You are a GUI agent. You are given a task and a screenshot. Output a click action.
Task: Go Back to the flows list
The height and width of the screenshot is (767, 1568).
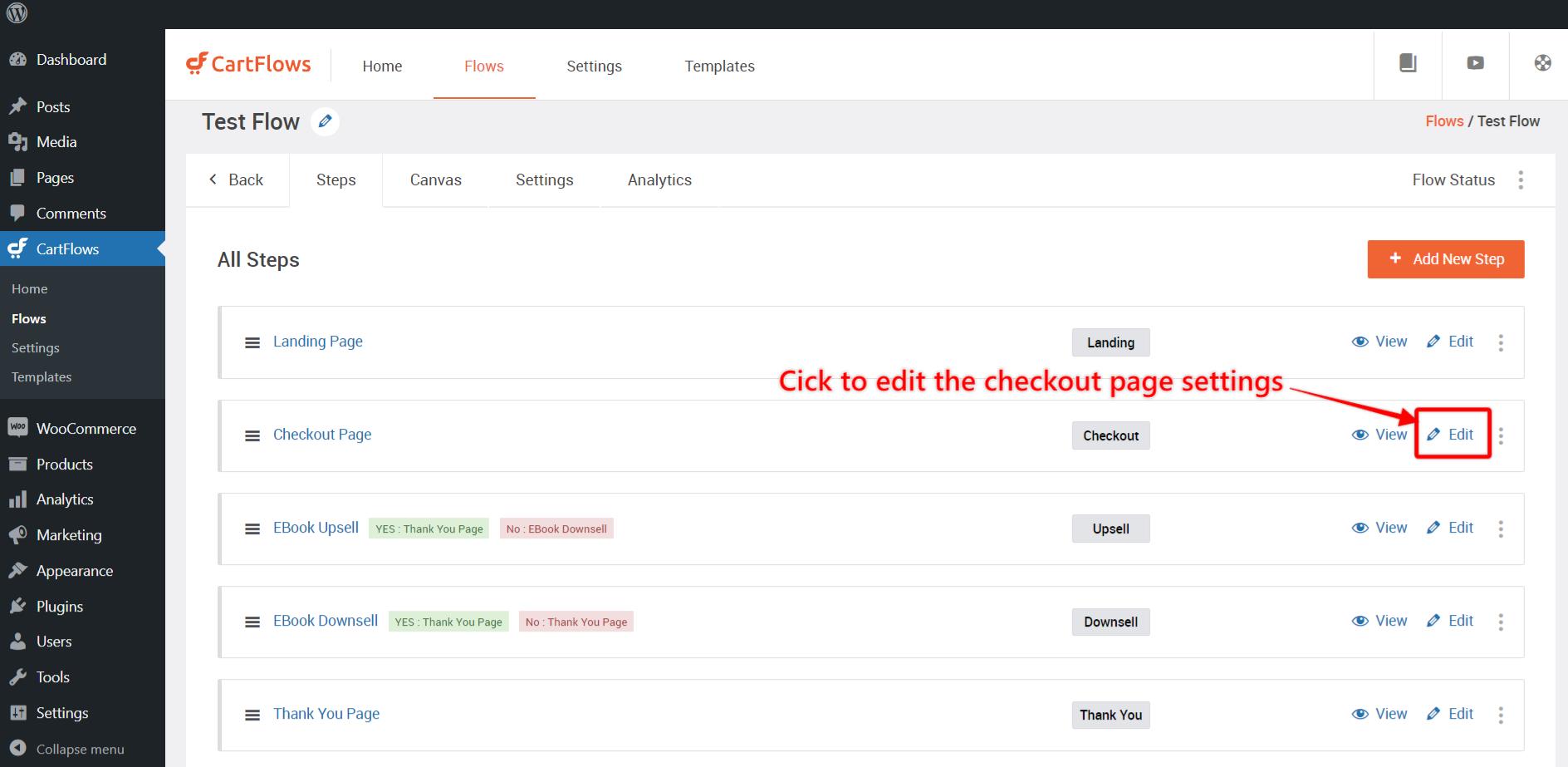236,180
